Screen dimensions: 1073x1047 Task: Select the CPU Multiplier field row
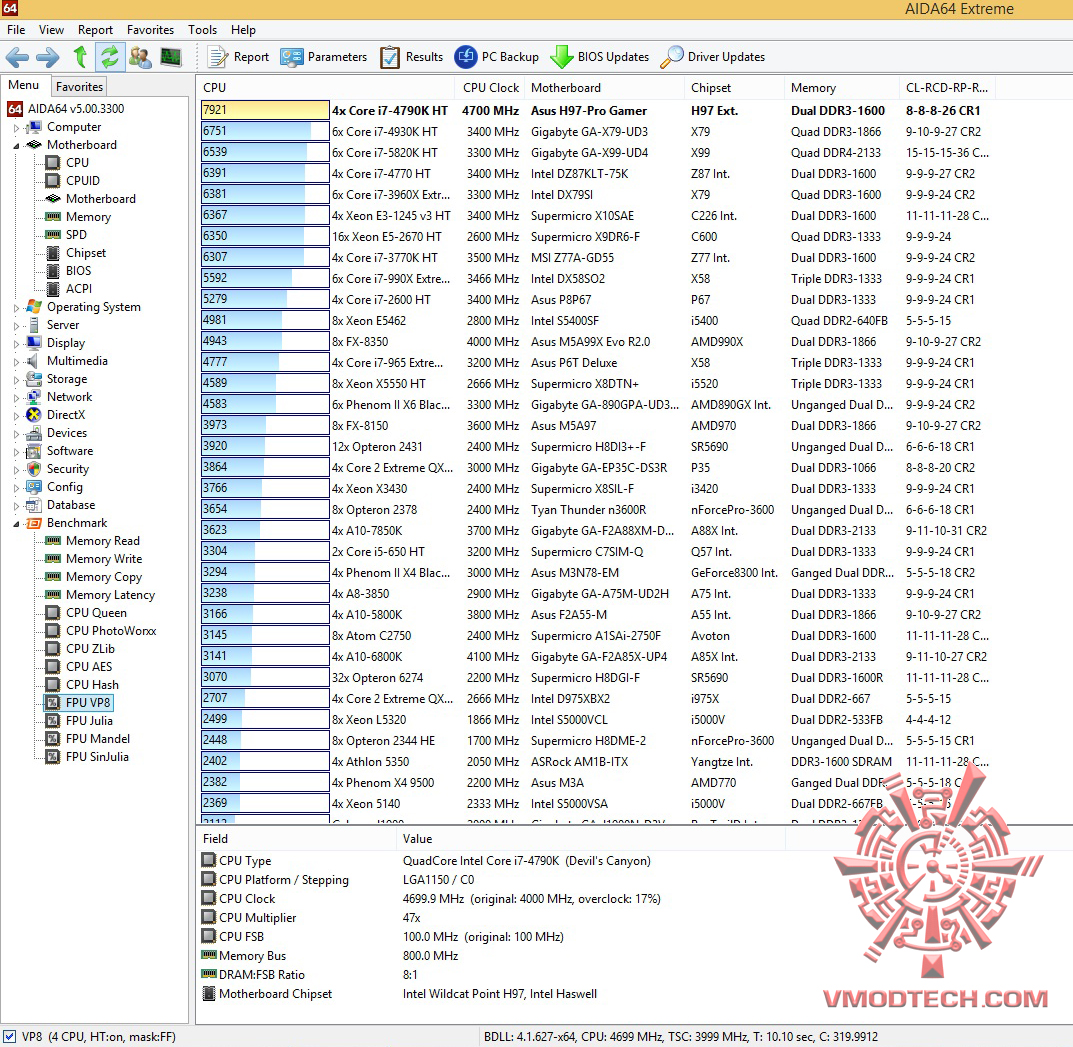point(493,918)
